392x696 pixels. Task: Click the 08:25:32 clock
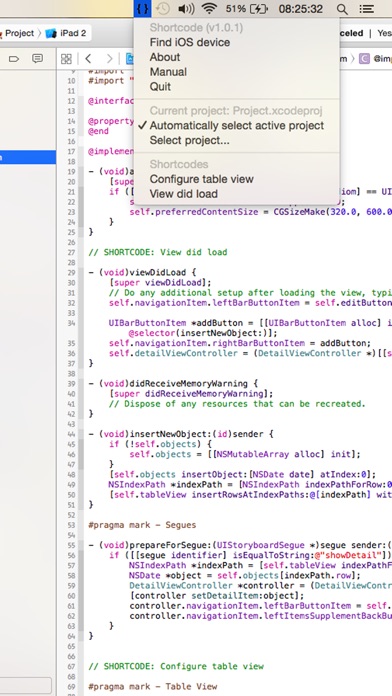click(301, 8)
